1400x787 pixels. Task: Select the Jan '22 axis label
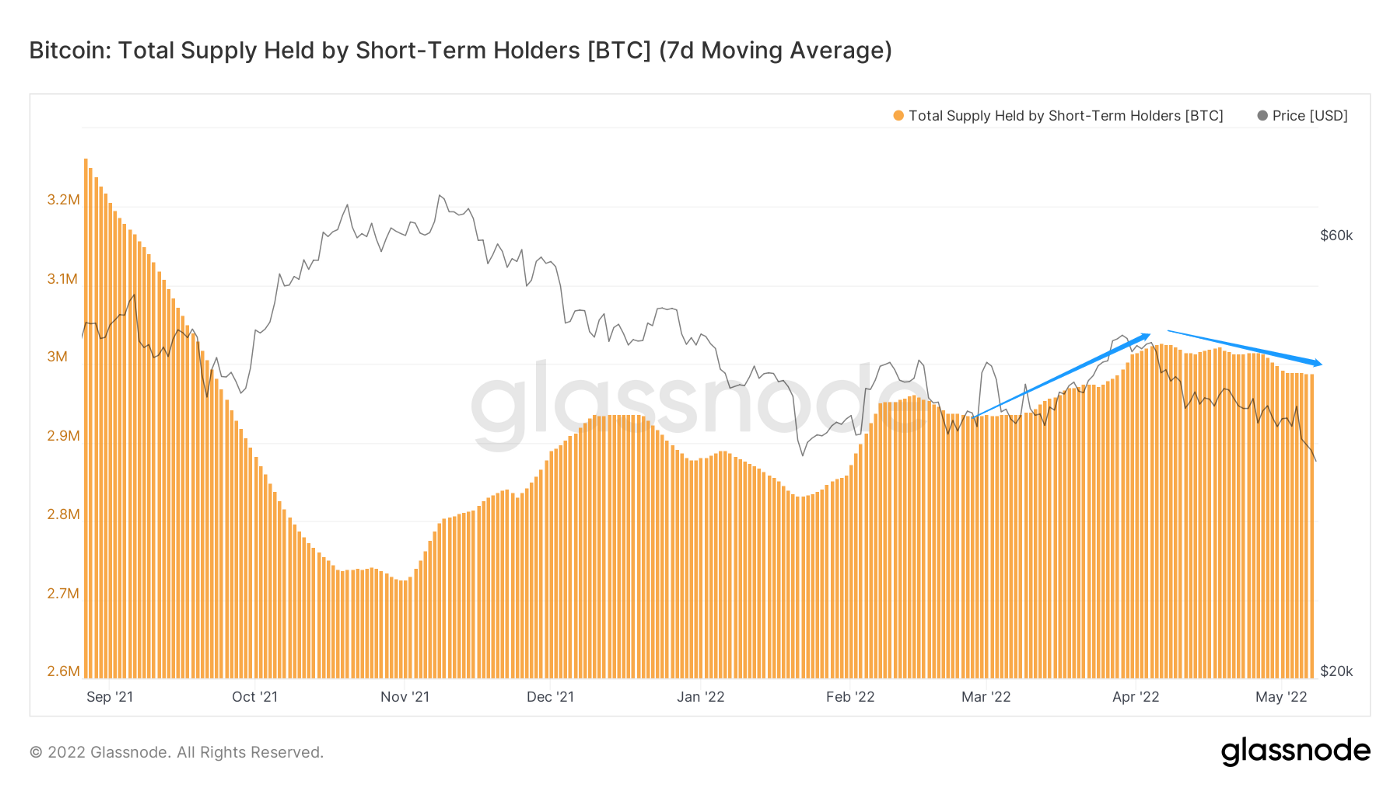(701, 696)
